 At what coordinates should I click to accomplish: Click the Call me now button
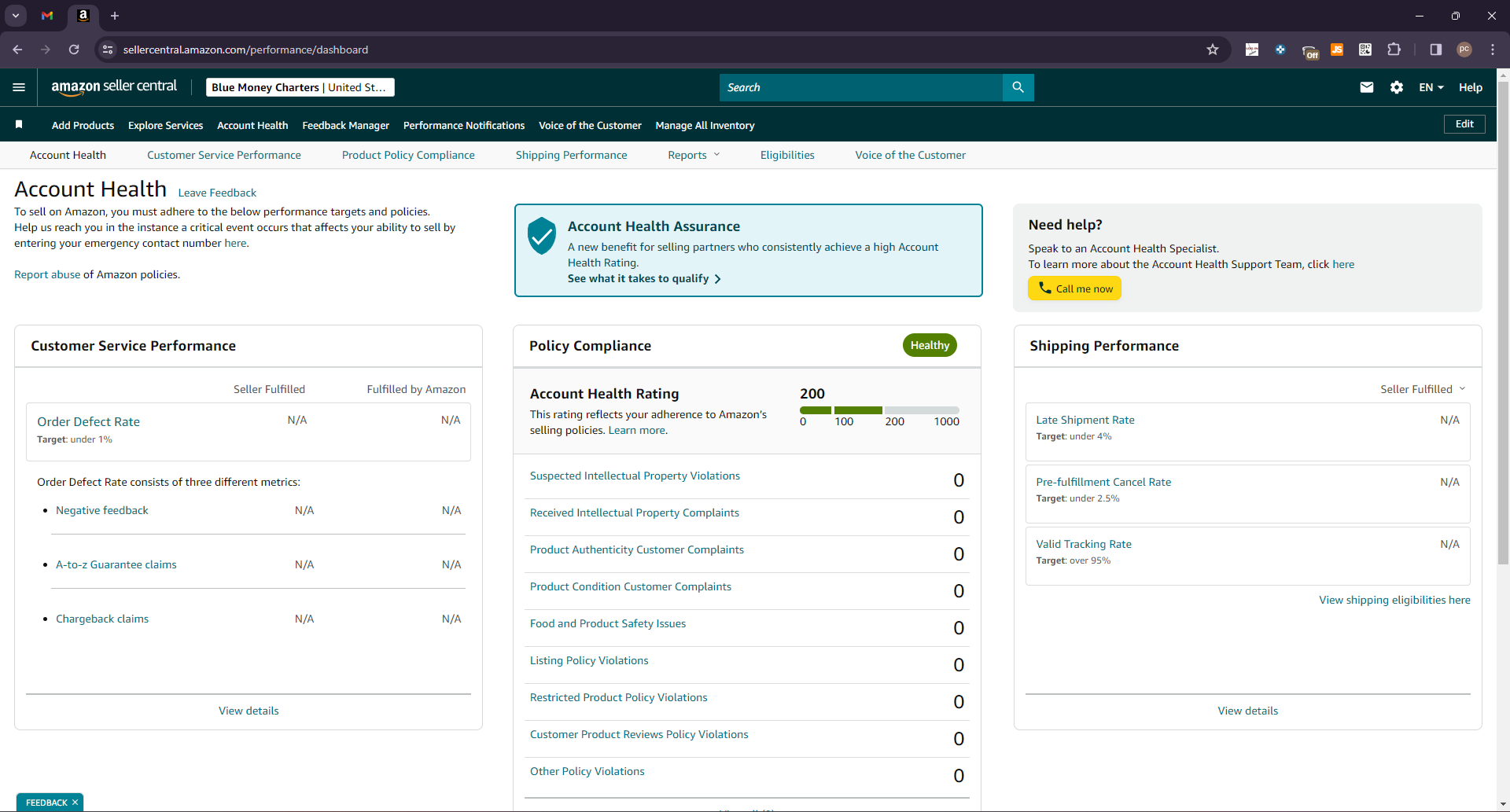click(x=1074, y=288)
